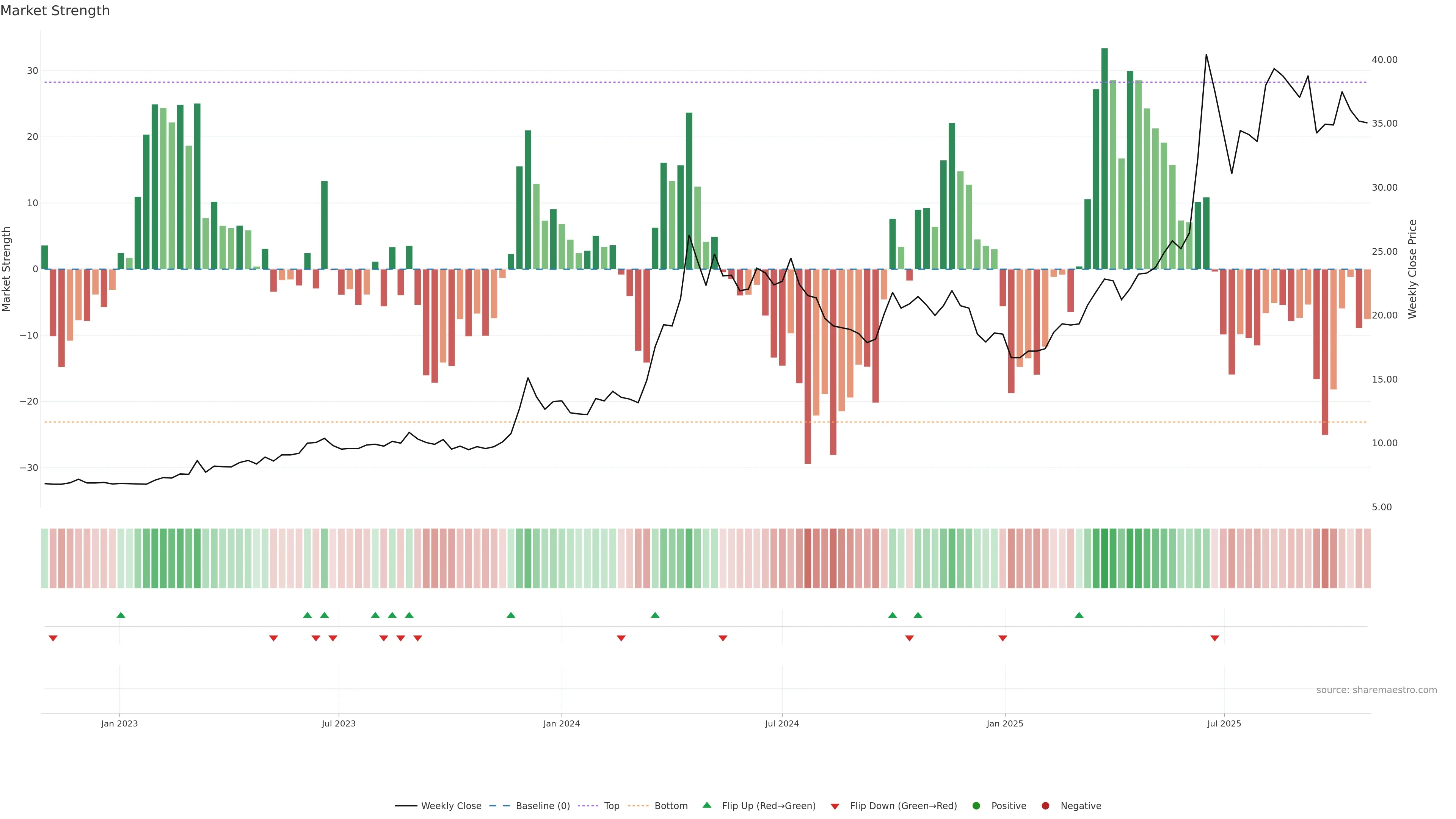
Task: Click the Negative red circle legend icon
Action: 1045,806
